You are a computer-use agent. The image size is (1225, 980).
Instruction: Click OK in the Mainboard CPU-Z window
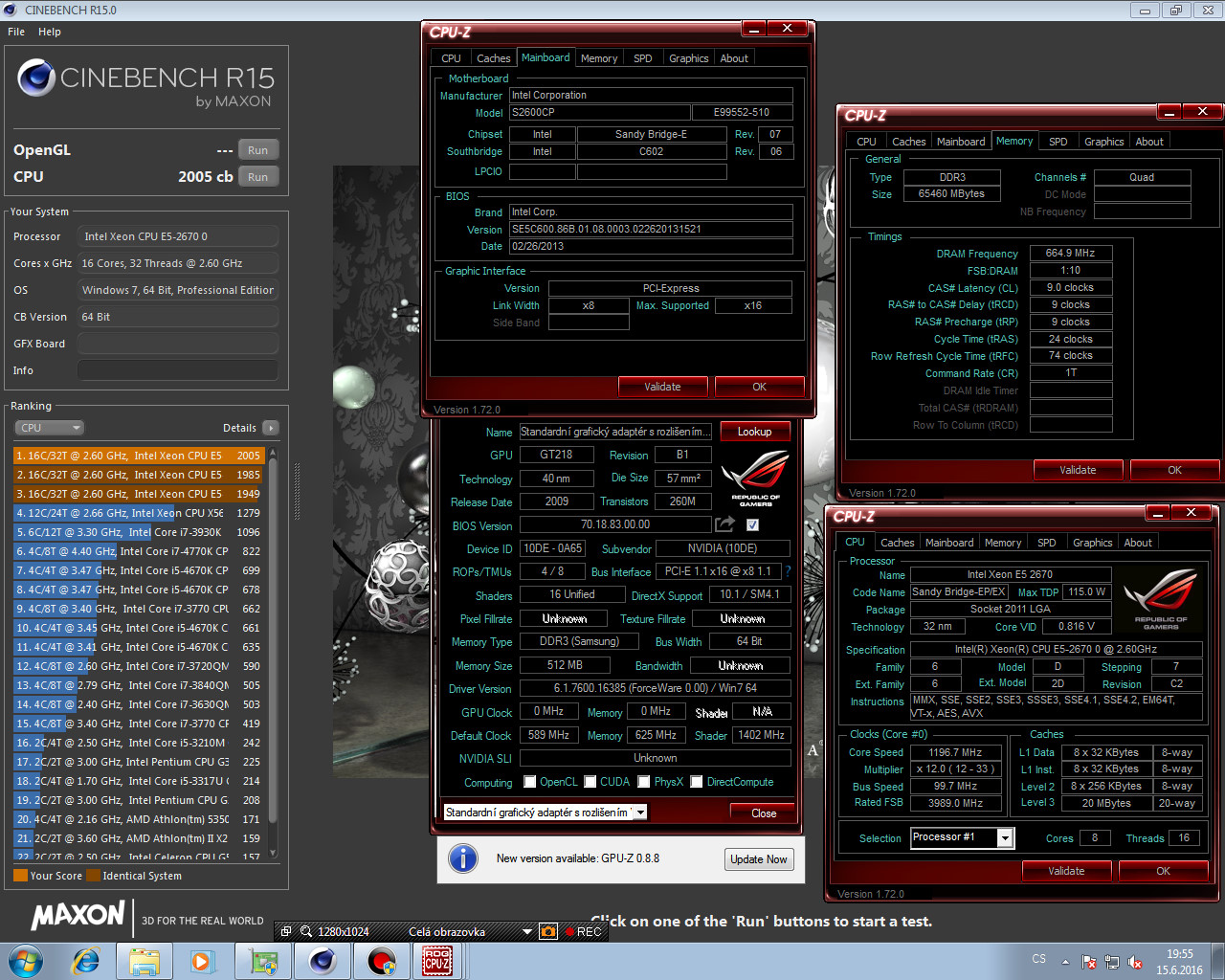(759, 387)
